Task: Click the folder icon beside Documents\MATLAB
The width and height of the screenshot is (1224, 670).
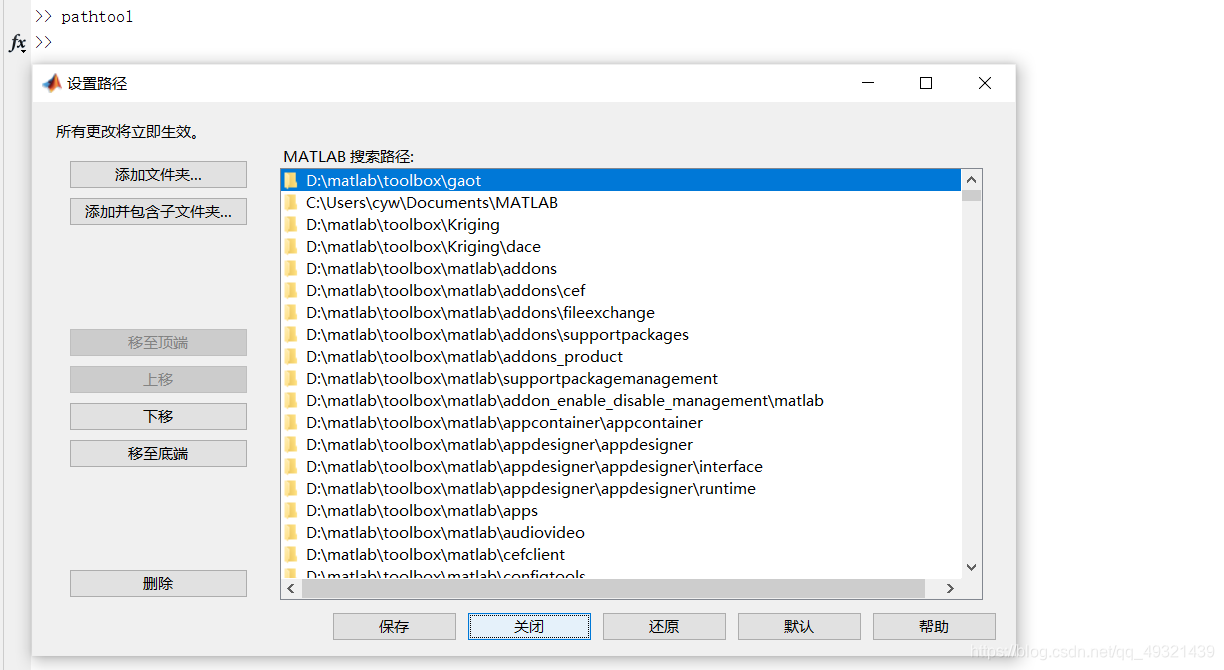Action: click(x=291, y=202)
